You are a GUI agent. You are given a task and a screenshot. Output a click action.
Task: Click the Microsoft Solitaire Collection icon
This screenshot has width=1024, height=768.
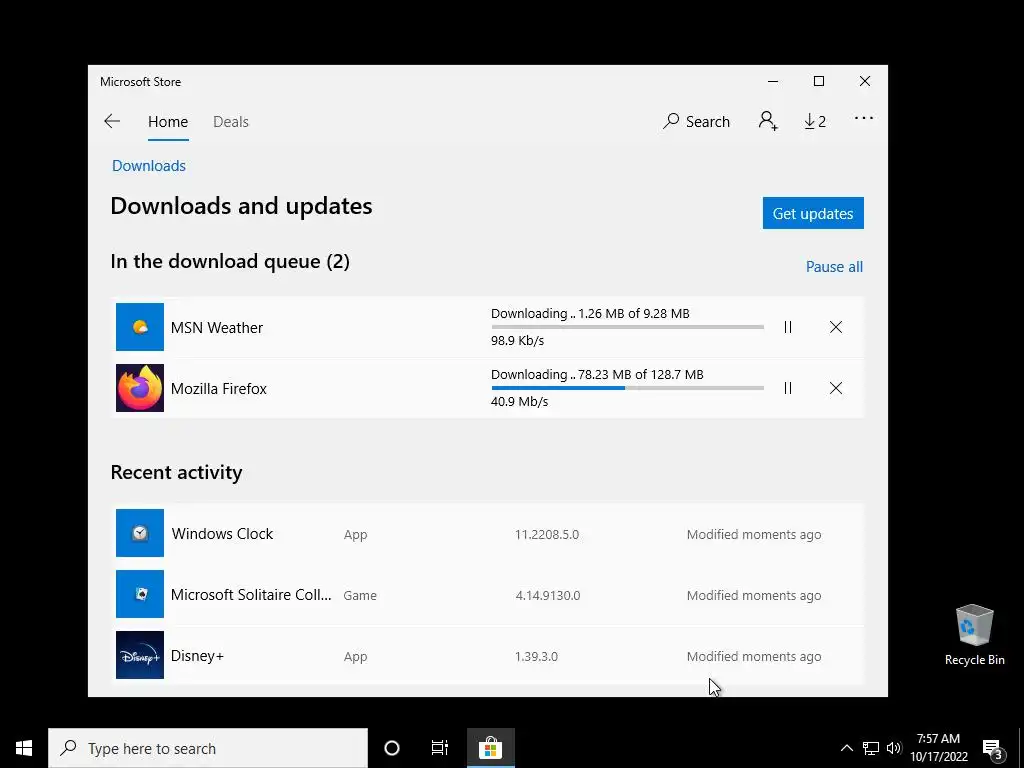140,594
